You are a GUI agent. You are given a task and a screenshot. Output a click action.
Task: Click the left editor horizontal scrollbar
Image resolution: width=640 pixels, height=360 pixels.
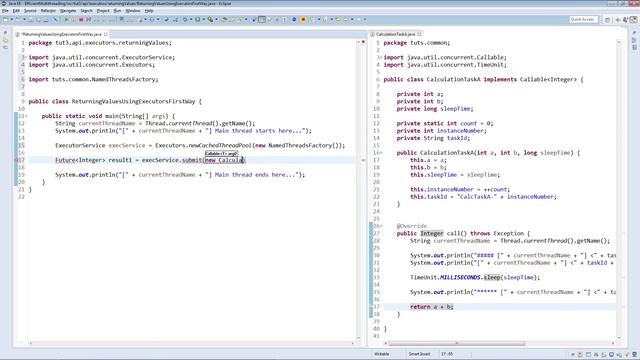[x=192, y=343]
